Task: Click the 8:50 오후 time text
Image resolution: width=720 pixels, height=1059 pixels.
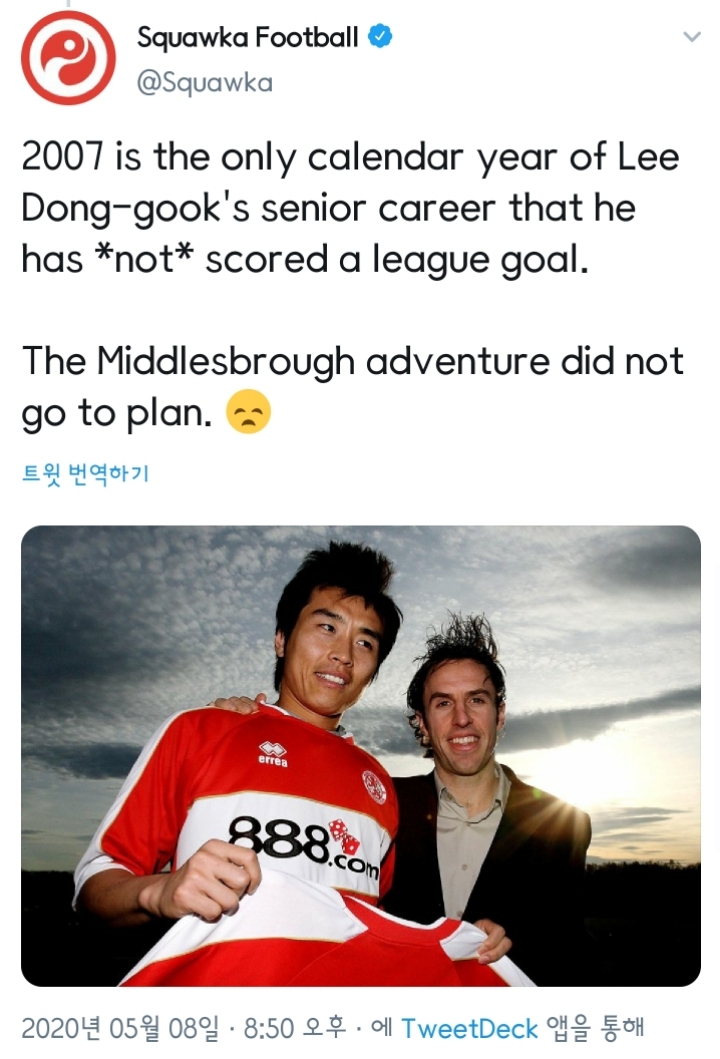Action: click(x=294, y=1029)
